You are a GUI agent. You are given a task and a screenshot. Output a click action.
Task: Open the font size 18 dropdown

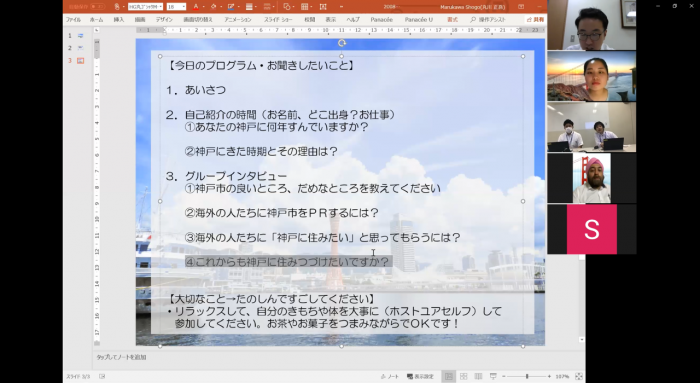pyautogui.click(x=176, y=7)
